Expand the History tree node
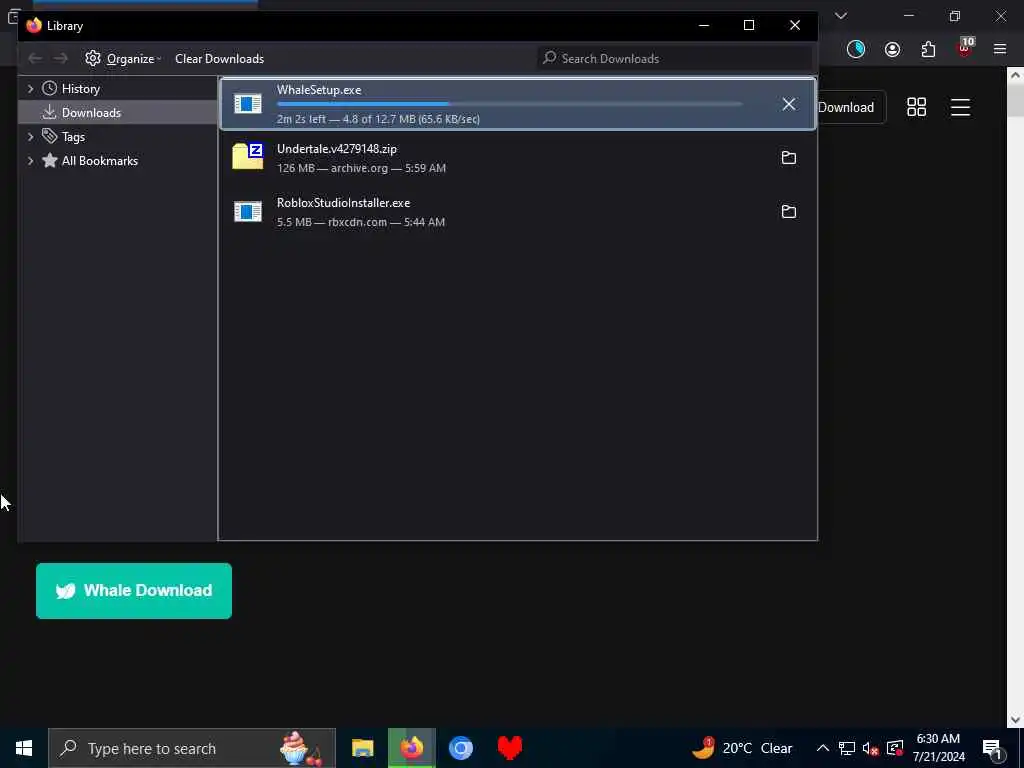1024x768 pixels. 30,88
